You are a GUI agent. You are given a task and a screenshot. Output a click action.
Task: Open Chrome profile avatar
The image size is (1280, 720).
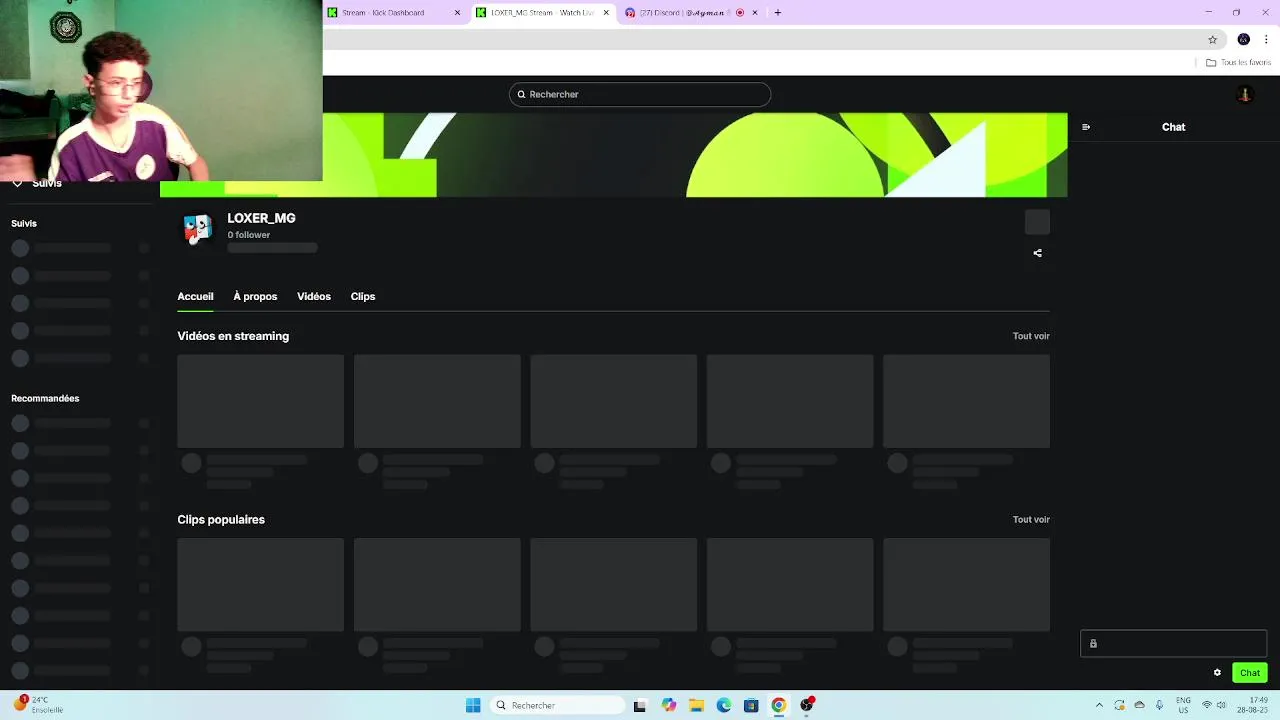click(1243, 40)
